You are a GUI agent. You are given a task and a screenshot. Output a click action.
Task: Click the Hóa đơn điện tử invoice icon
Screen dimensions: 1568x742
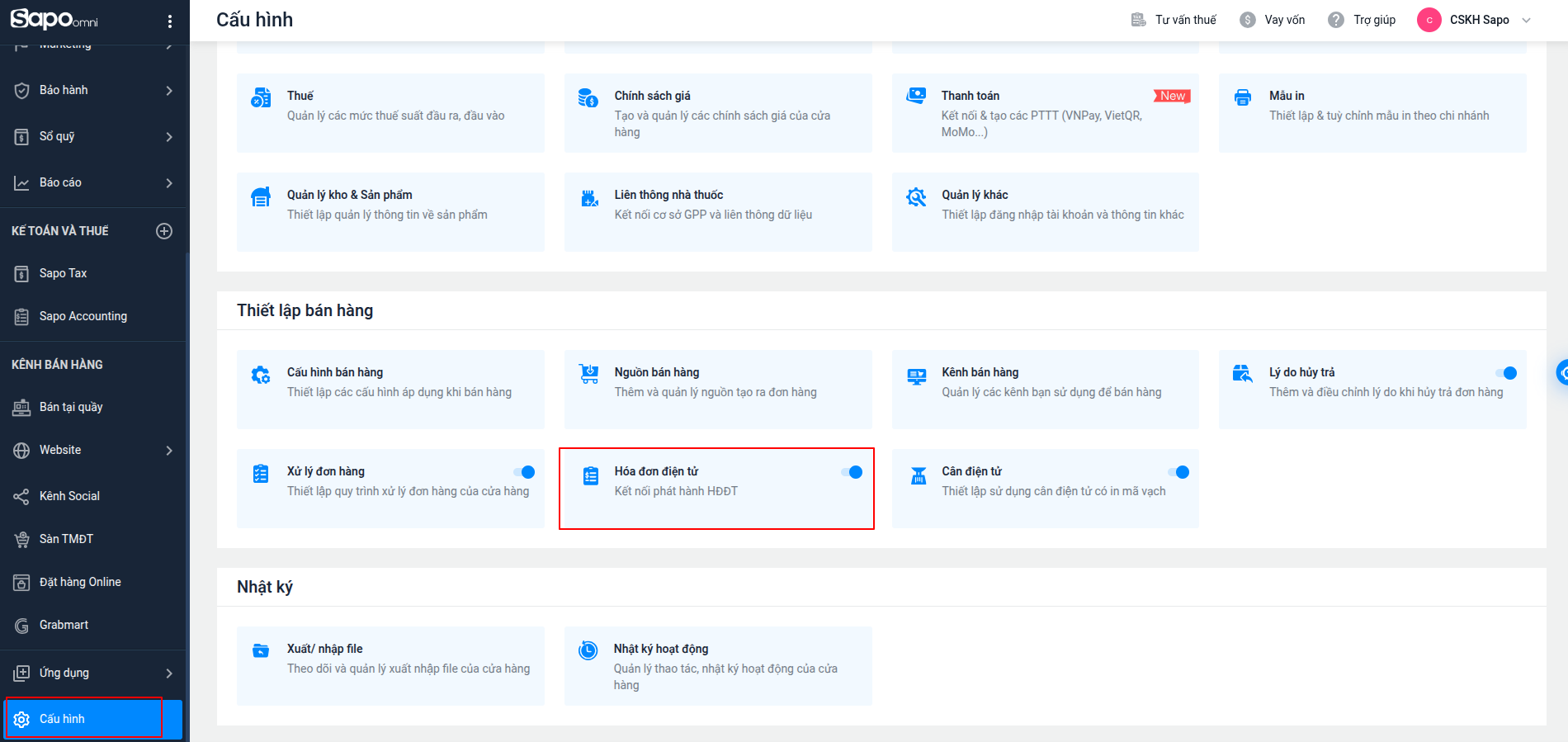coord(591,475)
